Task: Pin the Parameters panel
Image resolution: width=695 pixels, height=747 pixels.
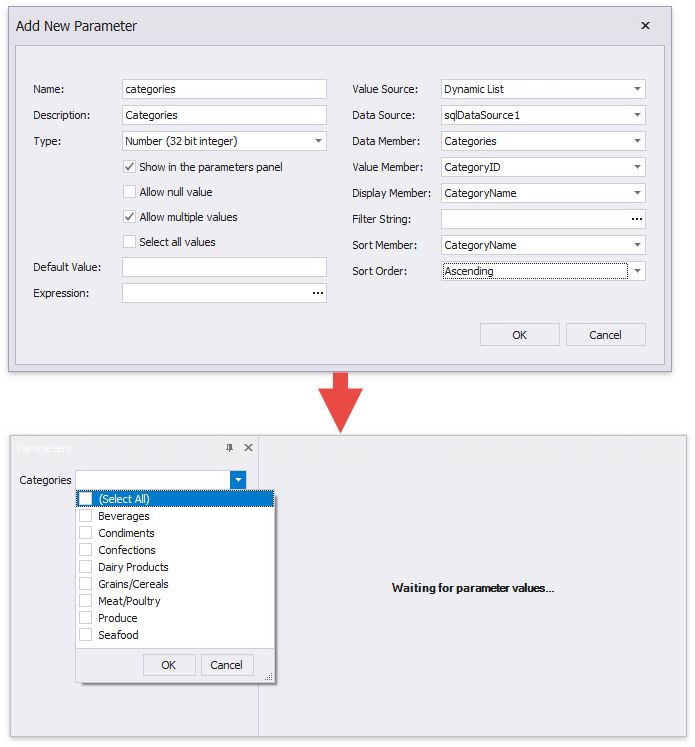Action: (x=229, y=448)
